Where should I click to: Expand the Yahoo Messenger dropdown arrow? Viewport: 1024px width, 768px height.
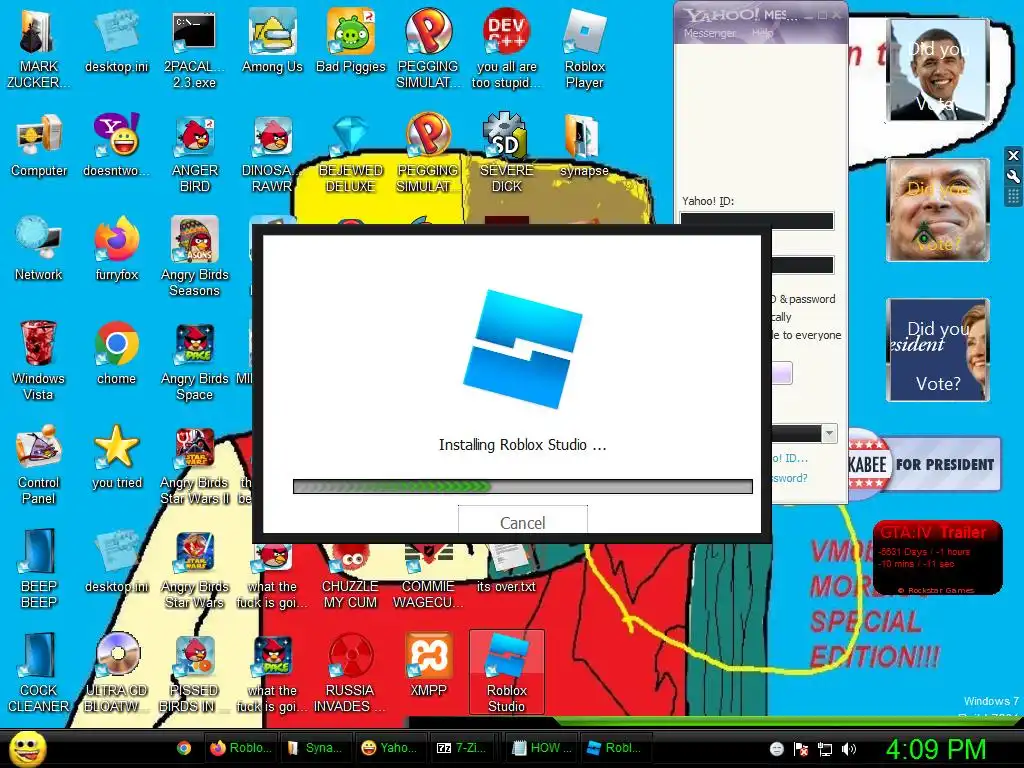click(829, 433)
